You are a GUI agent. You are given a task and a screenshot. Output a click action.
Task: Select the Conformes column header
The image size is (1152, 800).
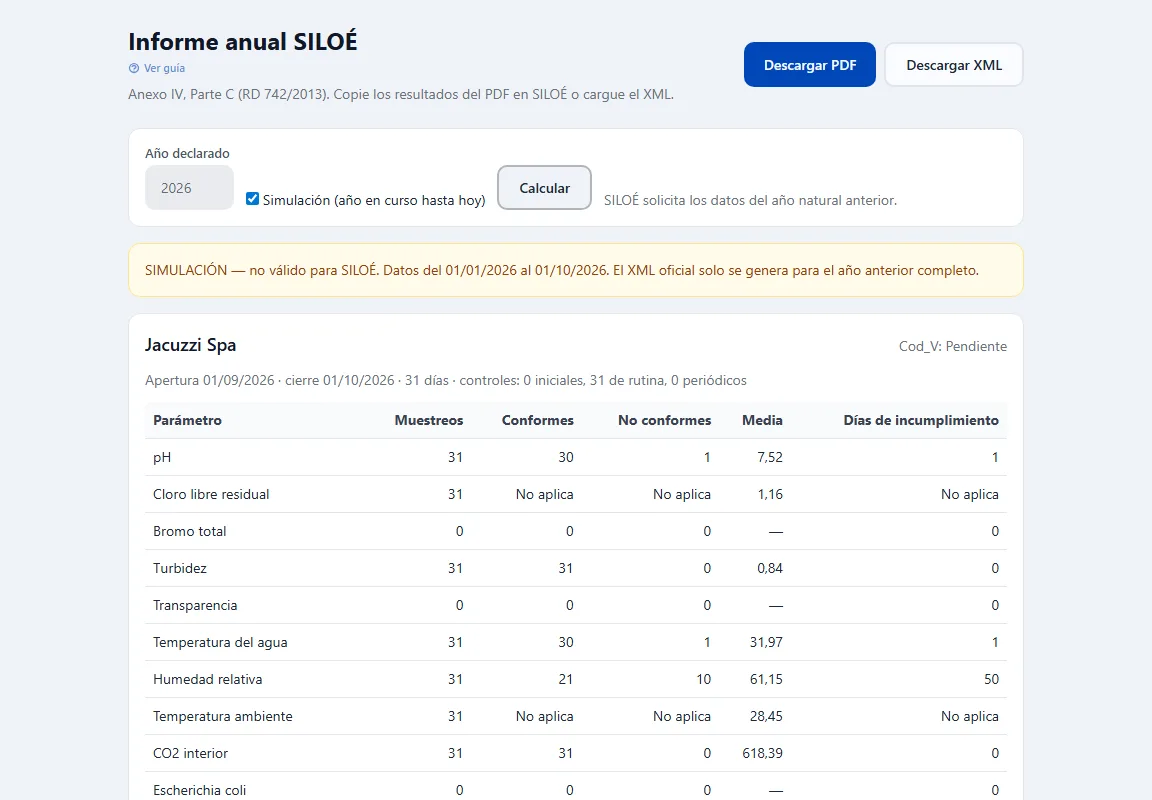pos(538,420)
